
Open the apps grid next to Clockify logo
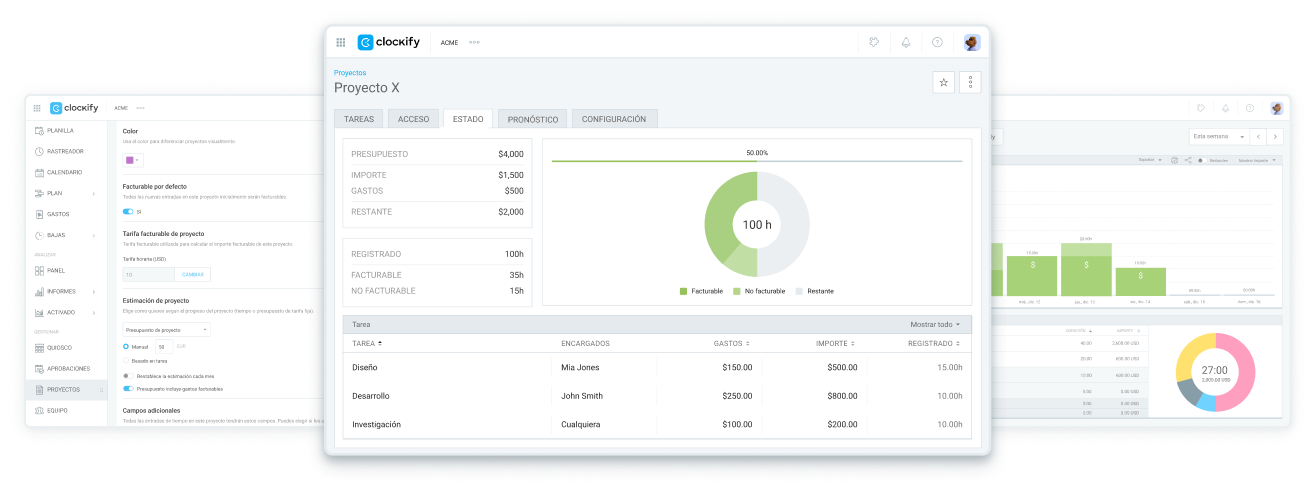click(341, 42)
